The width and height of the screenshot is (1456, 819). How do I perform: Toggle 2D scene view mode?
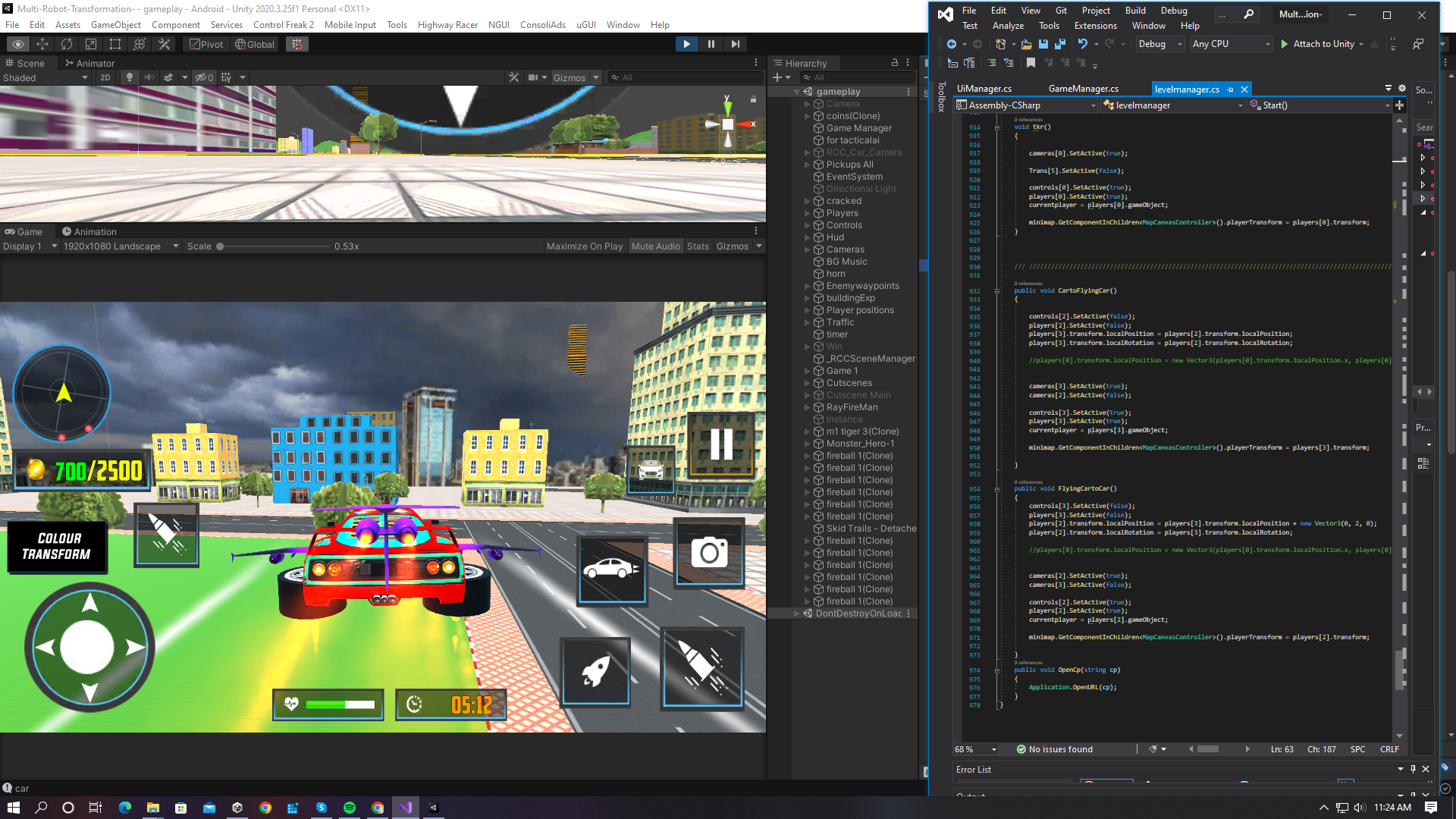105,77
